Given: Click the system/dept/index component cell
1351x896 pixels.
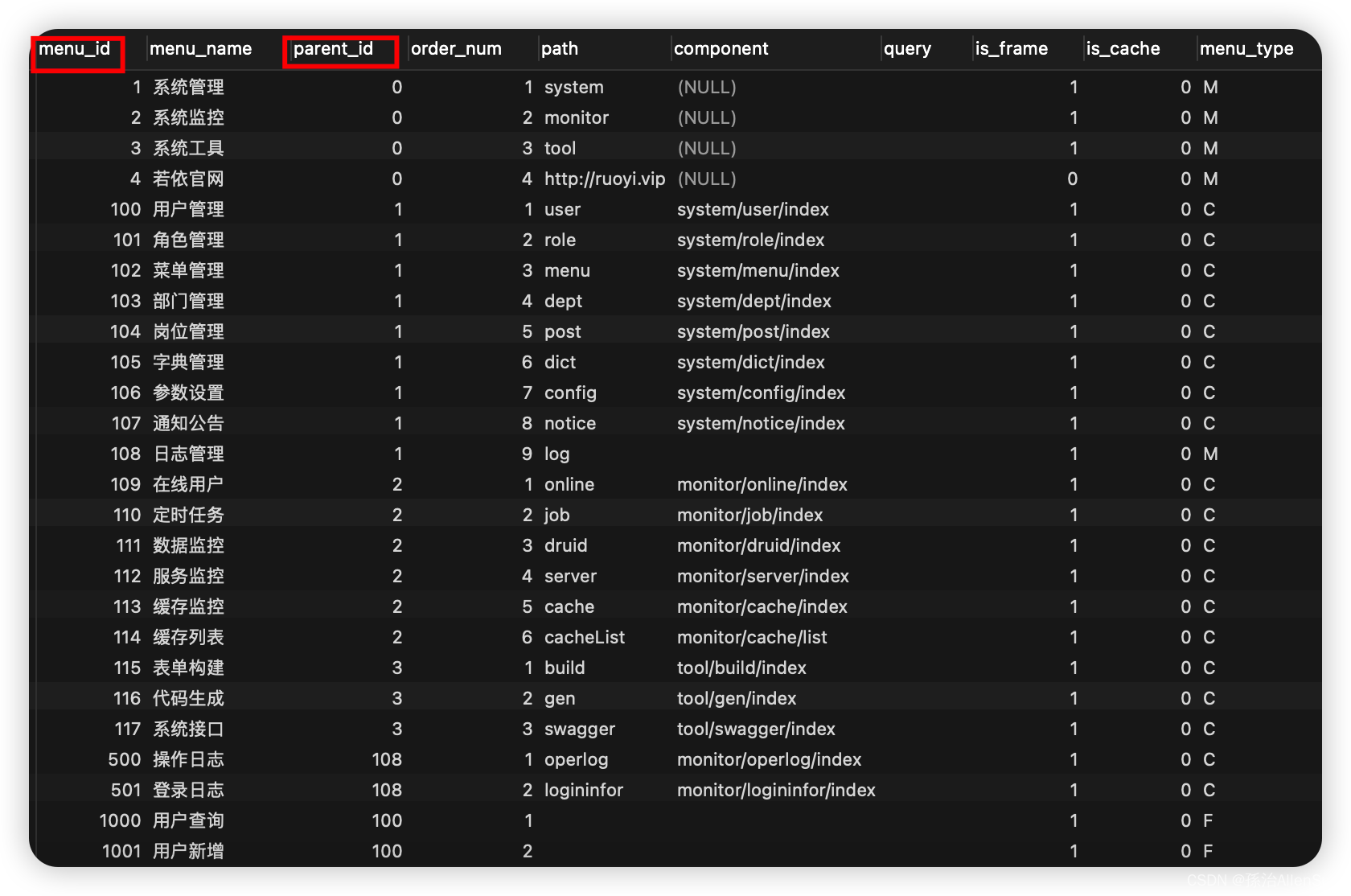Looking at the screenshot, I should (x=754, y=301).
